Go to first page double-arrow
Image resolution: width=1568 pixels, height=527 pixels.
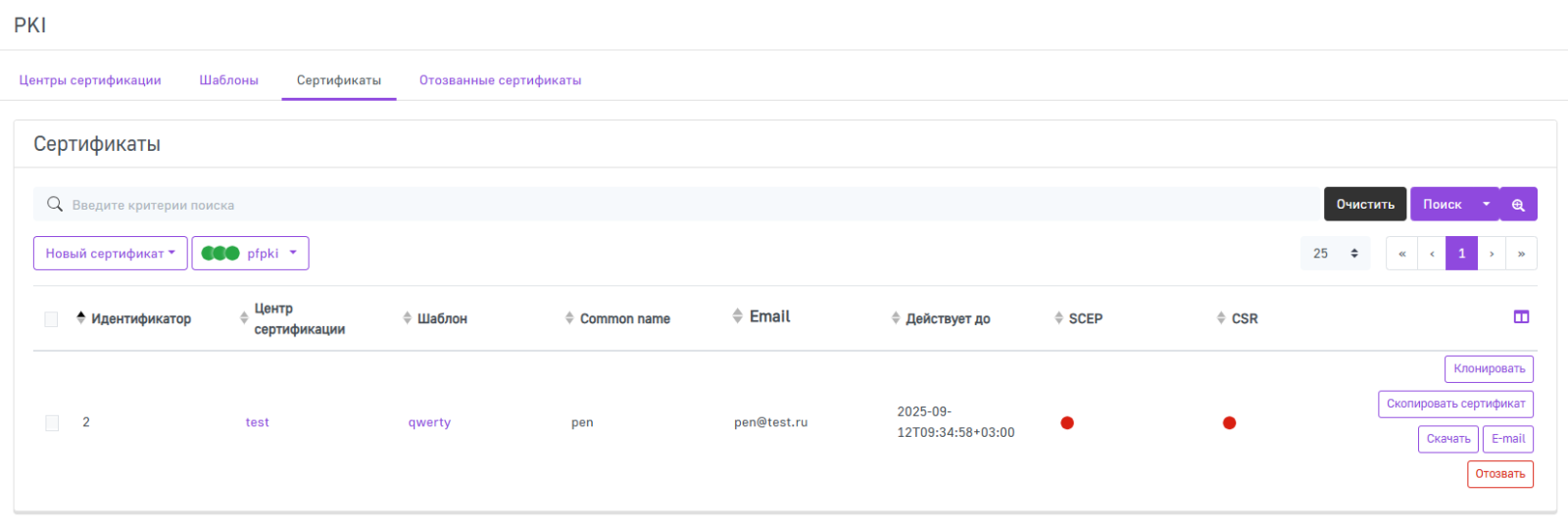[x=1401, y=254]
